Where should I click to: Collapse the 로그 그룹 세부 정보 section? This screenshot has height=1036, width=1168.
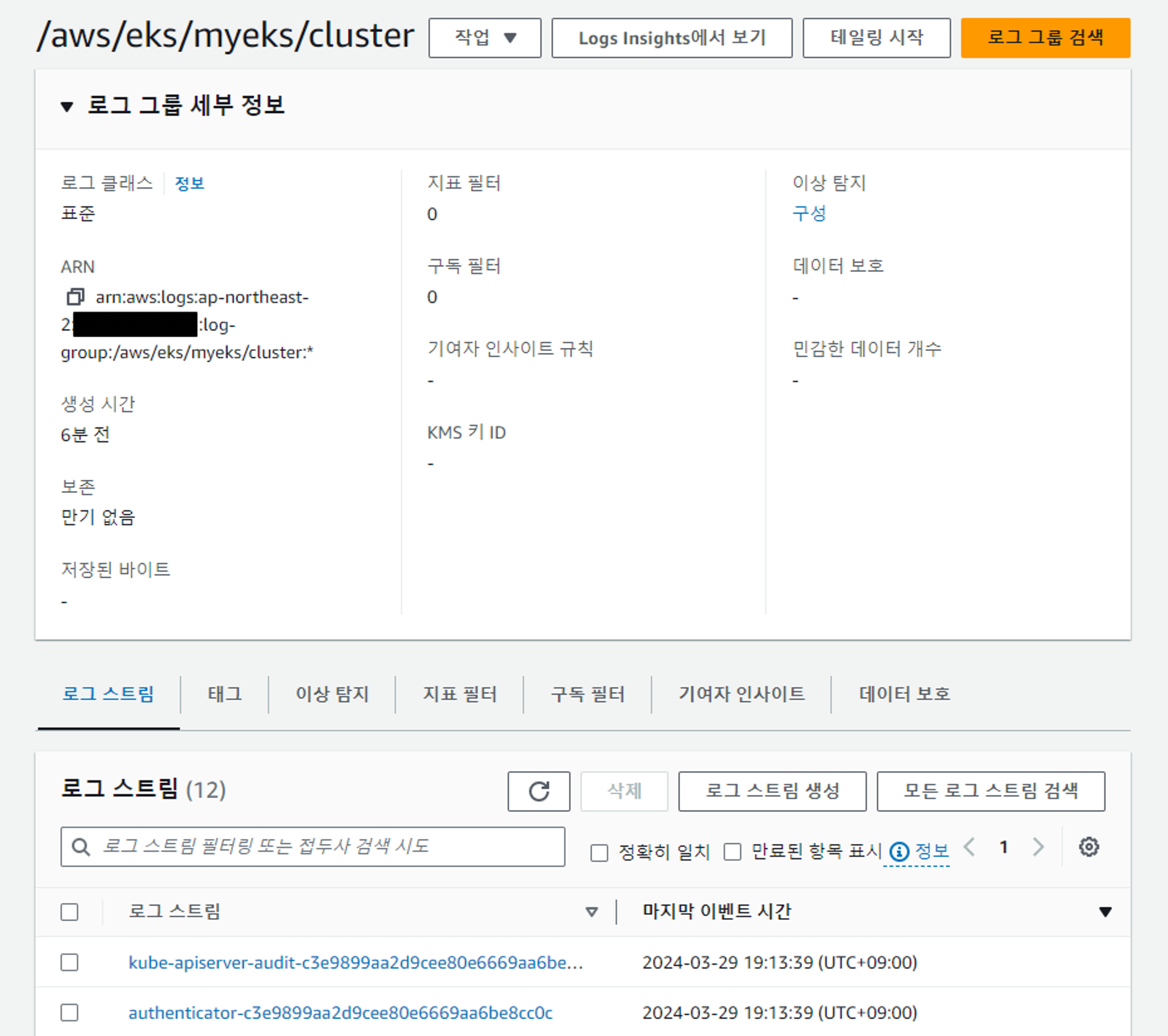click(67, 106)
